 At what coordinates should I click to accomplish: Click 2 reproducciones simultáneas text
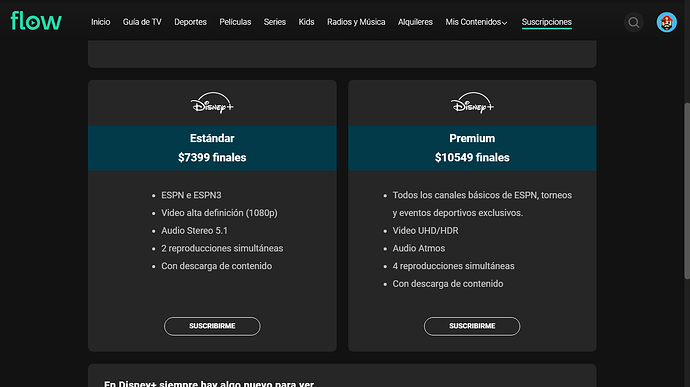[x=222, y=248]
